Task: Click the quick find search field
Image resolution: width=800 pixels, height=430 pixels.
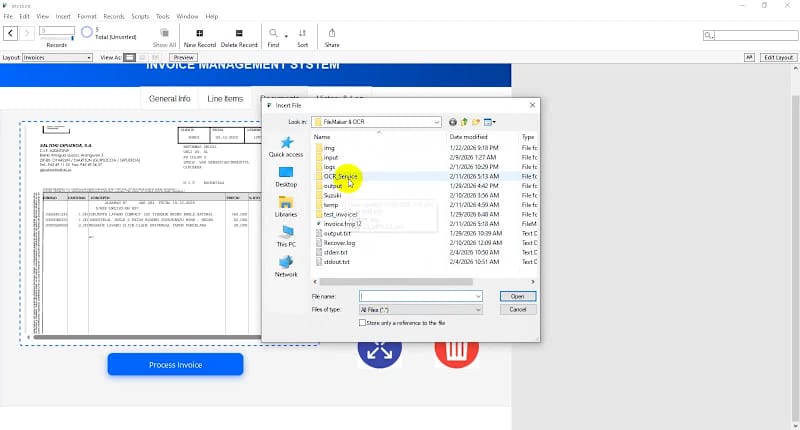Action: pos(756,35)
